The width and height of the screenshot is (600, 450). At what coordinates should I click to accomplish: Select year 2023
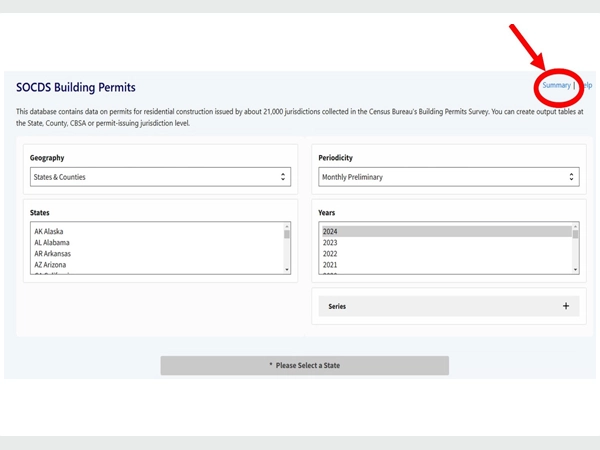330,242
